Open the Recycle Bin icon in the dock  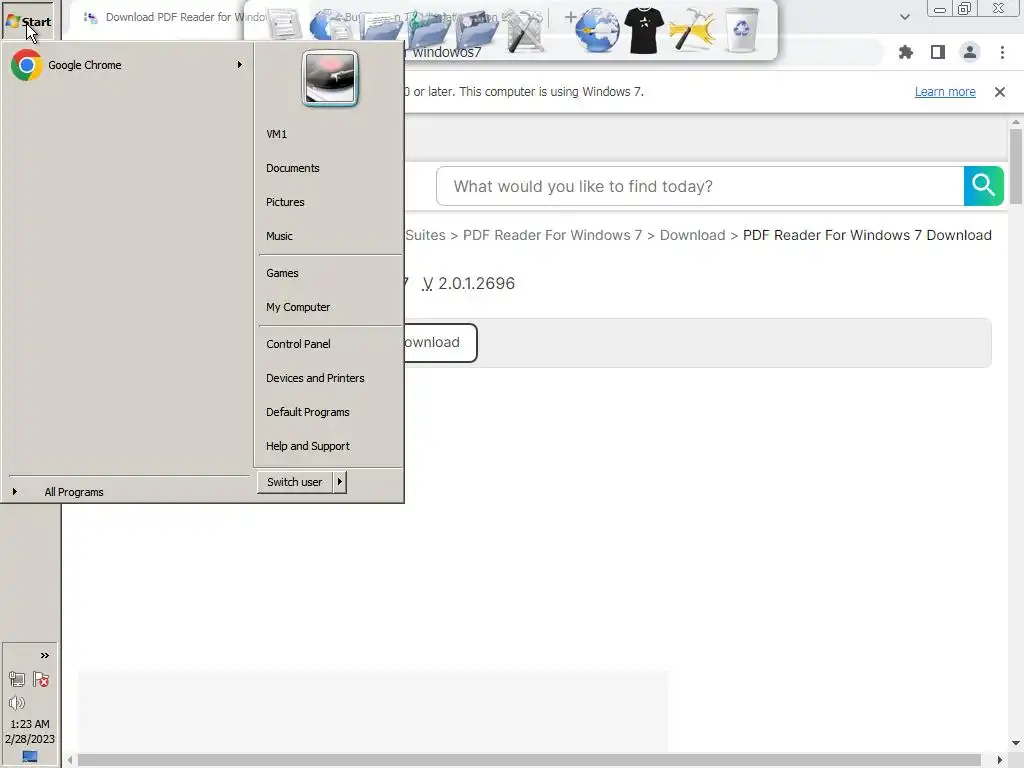742,30
